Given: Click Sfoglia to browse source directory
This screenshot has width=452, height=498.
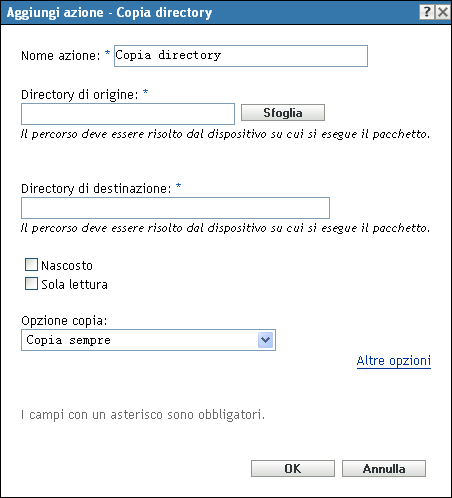Looking at the screenshot, I should pos(283,113).
